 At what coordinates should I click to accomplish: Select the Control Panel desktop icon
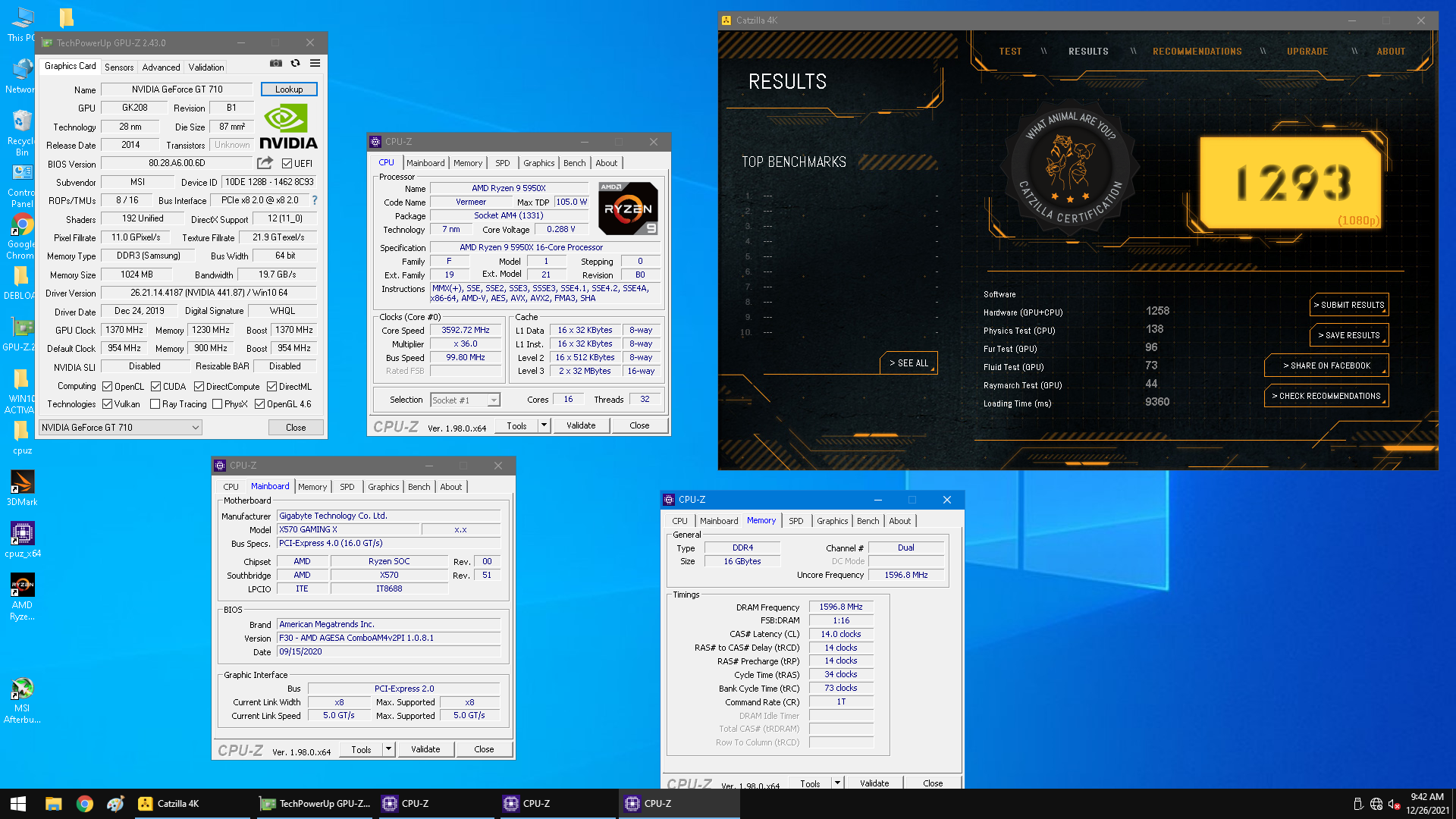coord(22,186)
